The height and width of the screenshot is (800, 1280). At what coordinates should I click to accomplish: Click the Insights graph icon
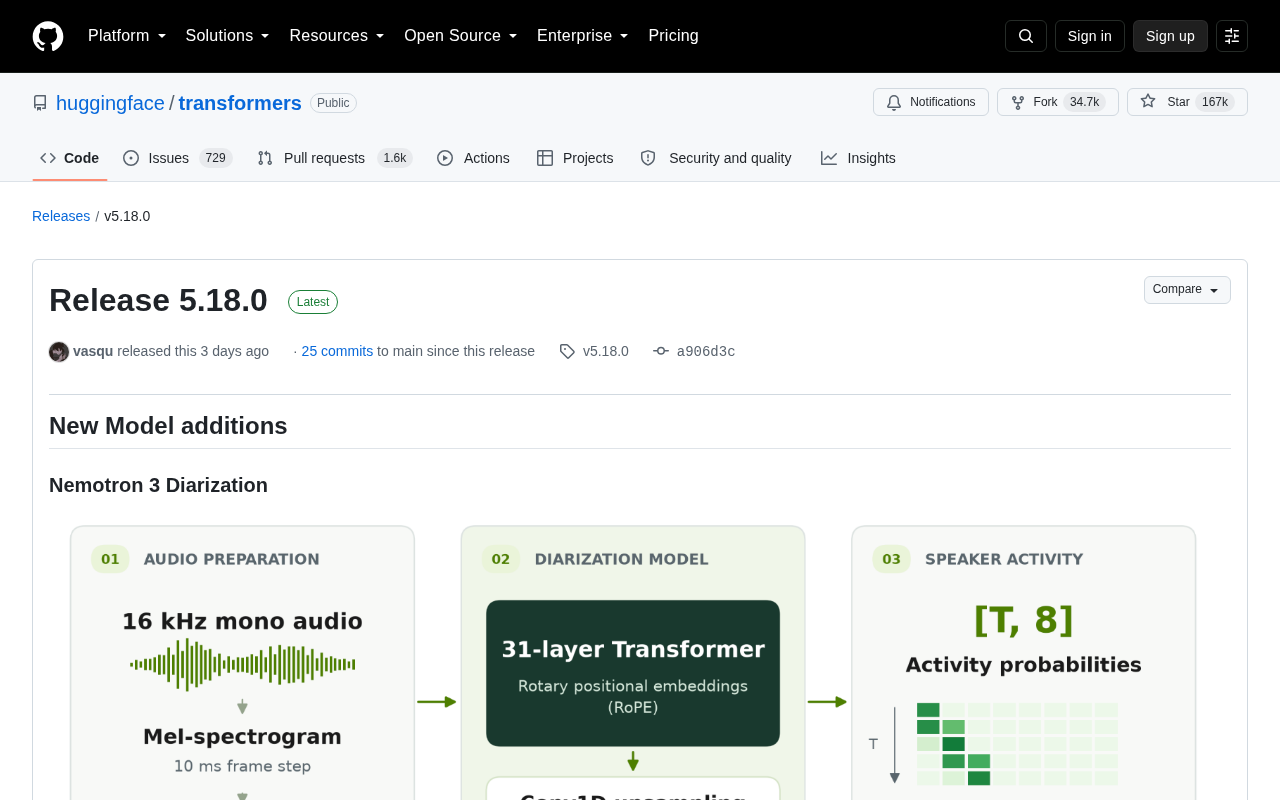pyautogui.click(x=829, y=158)
